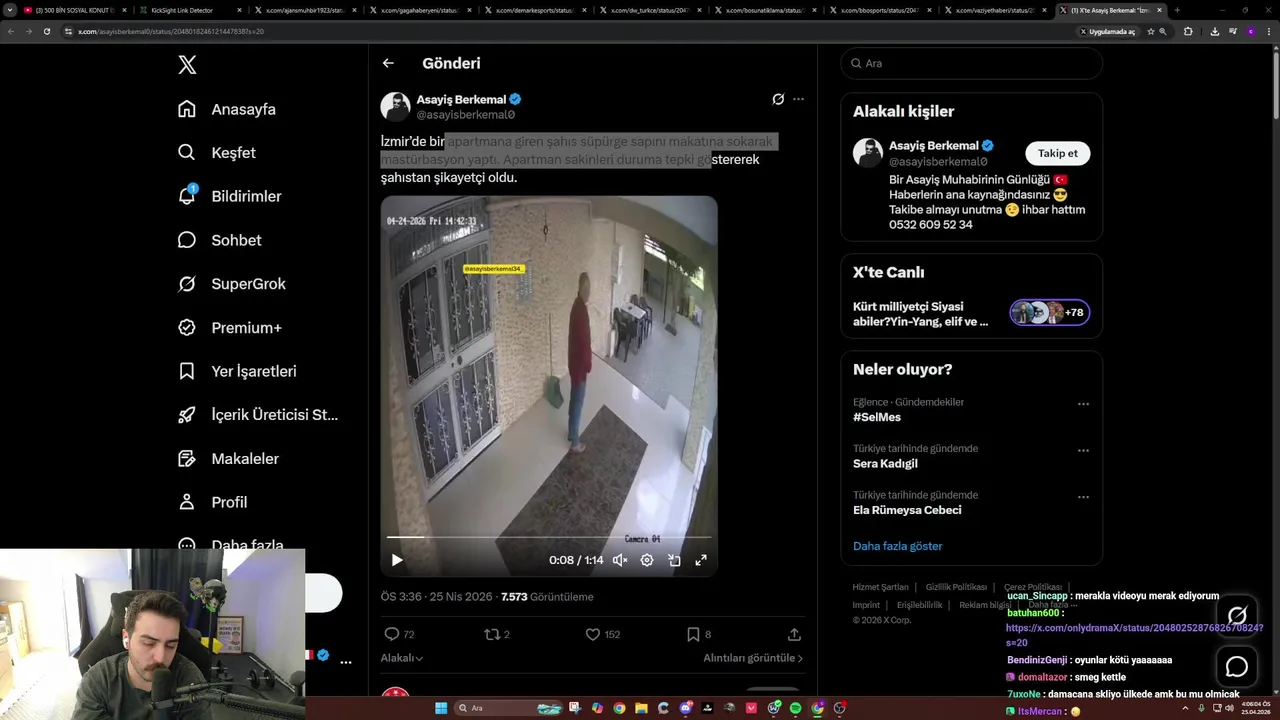This screenshot has height=720, width=1280.
Task: Click Daha fazla göster link
Action: click(897, 546)
